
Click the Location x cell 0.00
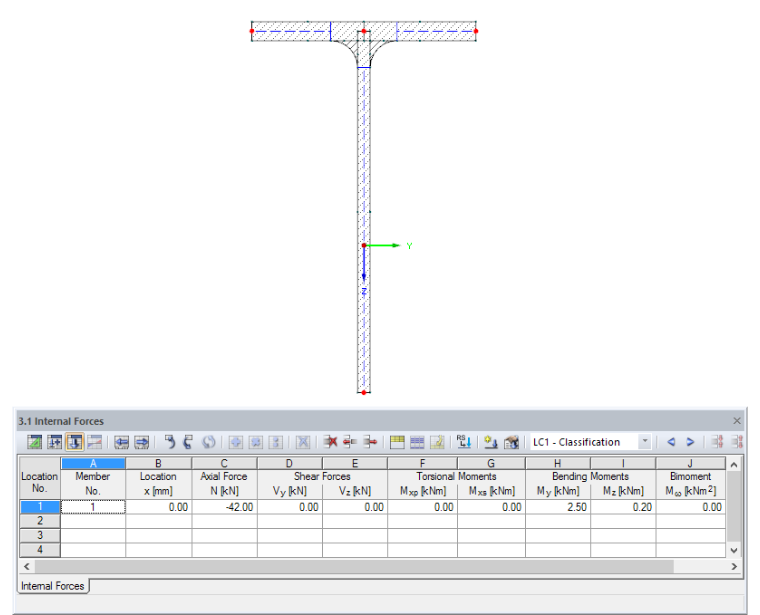click(158, 507)
